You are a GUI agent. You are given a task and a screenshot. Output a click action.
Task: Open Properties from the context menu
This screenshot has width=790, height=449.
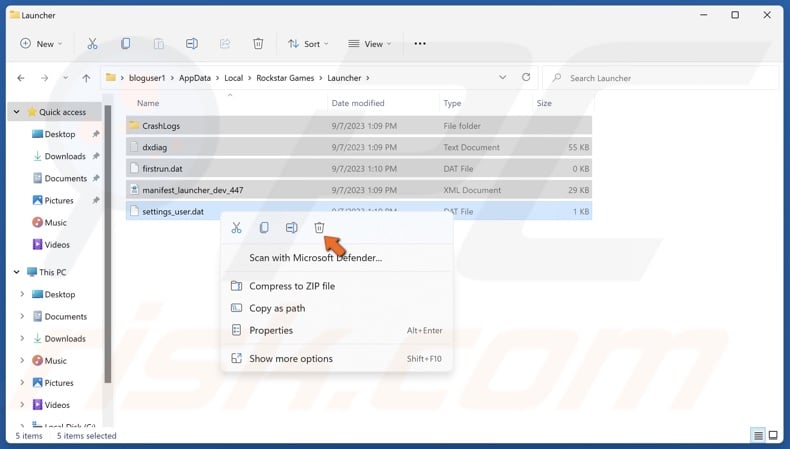pos(337,330)
